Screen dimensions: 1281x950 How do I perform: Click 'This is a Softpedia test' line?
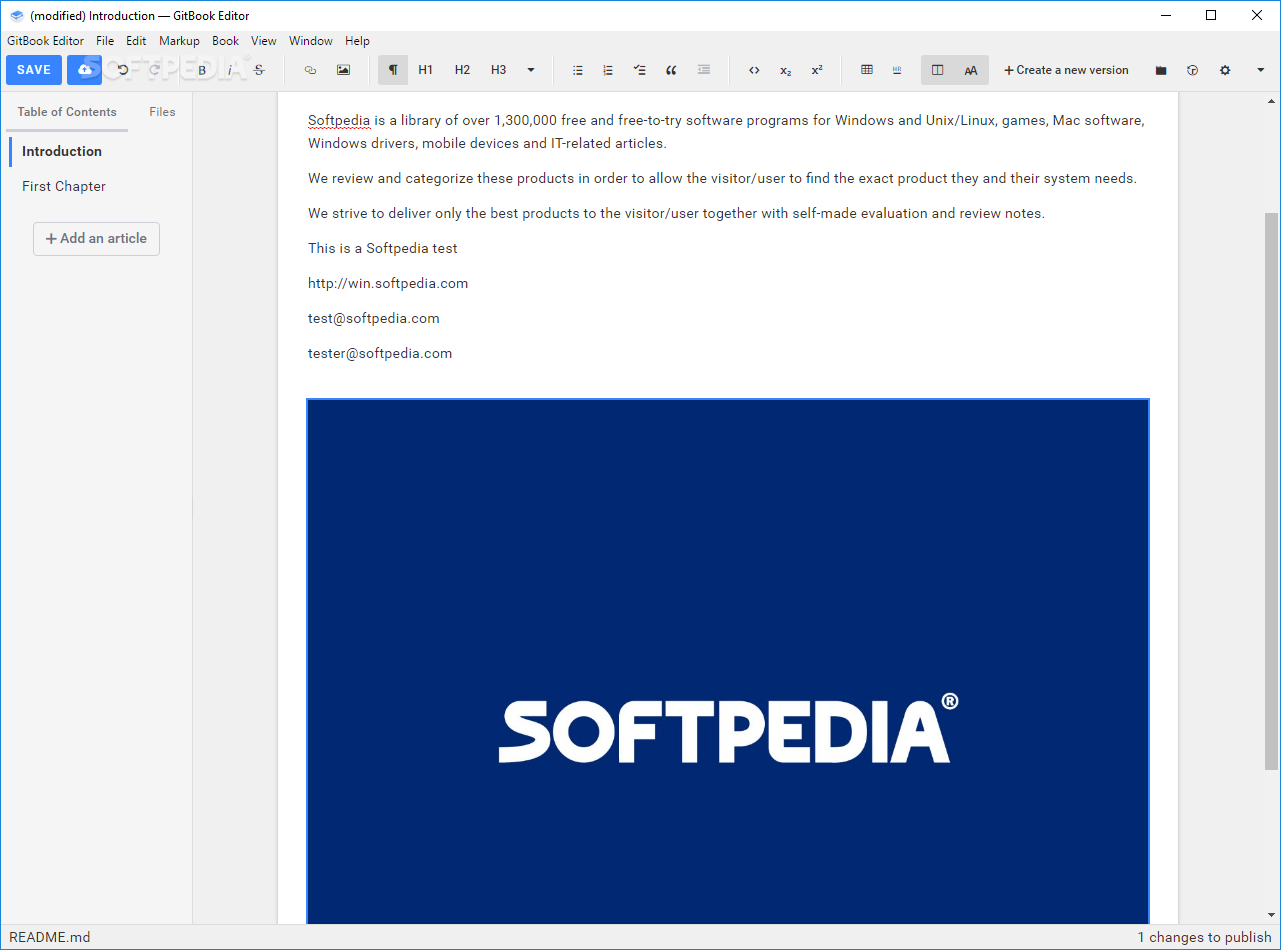point(383,248)
